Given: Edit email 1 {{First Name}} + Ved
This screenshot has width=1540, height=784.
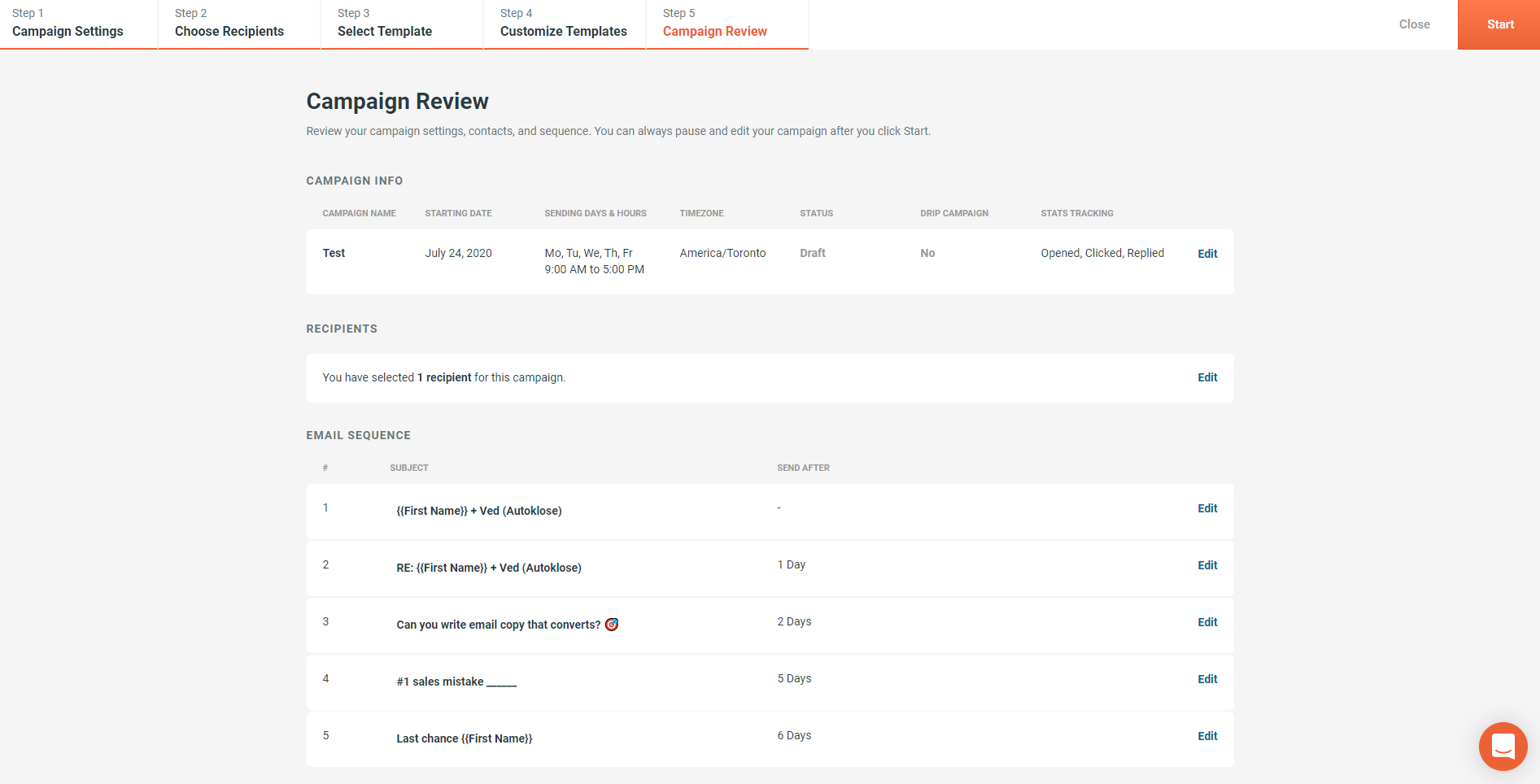Looking at the screenshot, I should (1207, 508).
